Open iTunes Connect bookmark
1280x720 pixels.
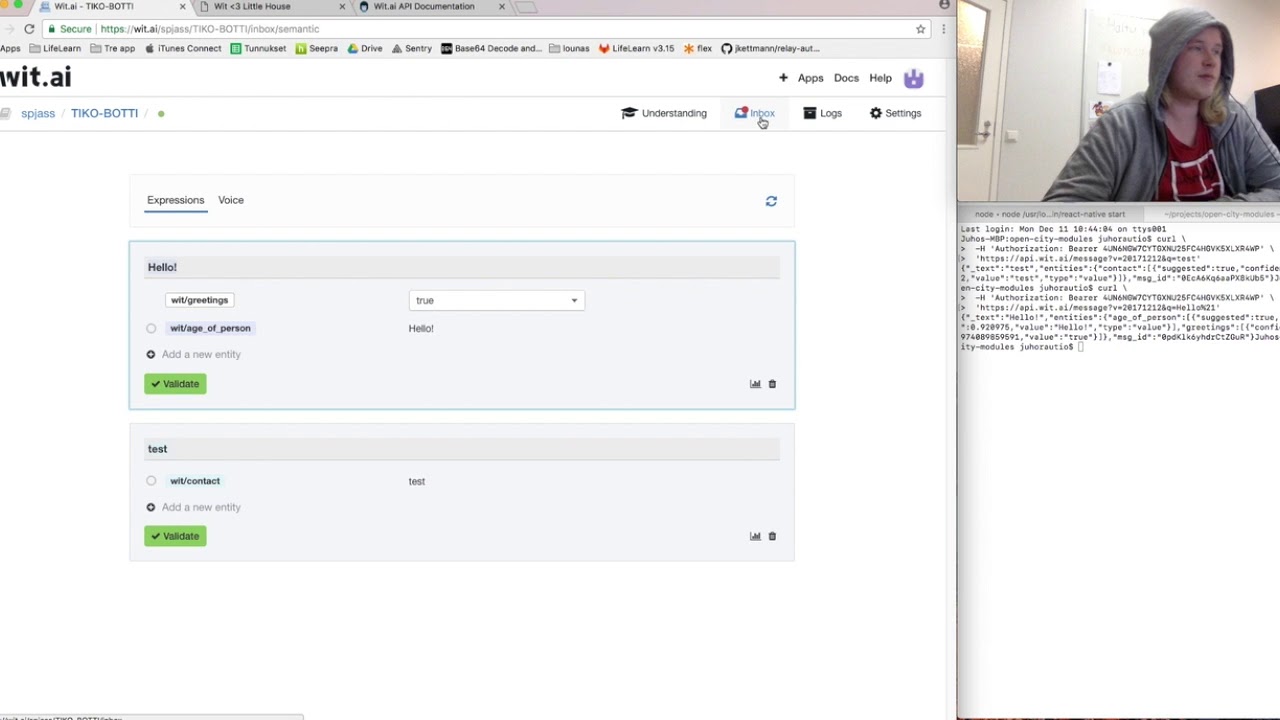[x=183, y=48]
